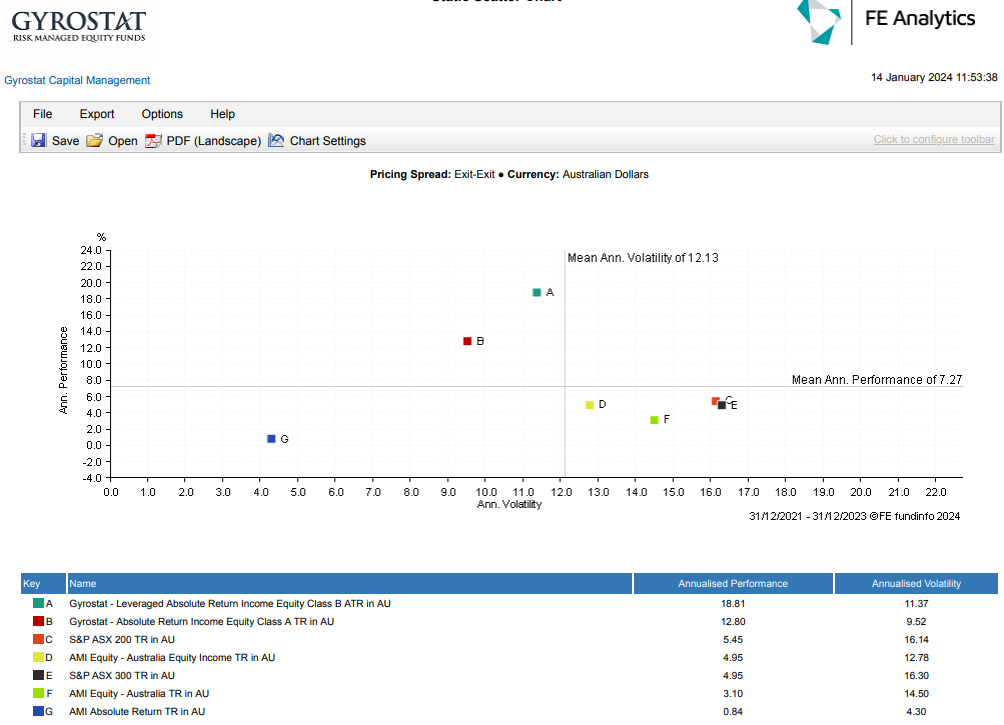Click volatility value 14.50
Image resolution: width=1004 pixels, height=725 pixels.
point(916,694)
